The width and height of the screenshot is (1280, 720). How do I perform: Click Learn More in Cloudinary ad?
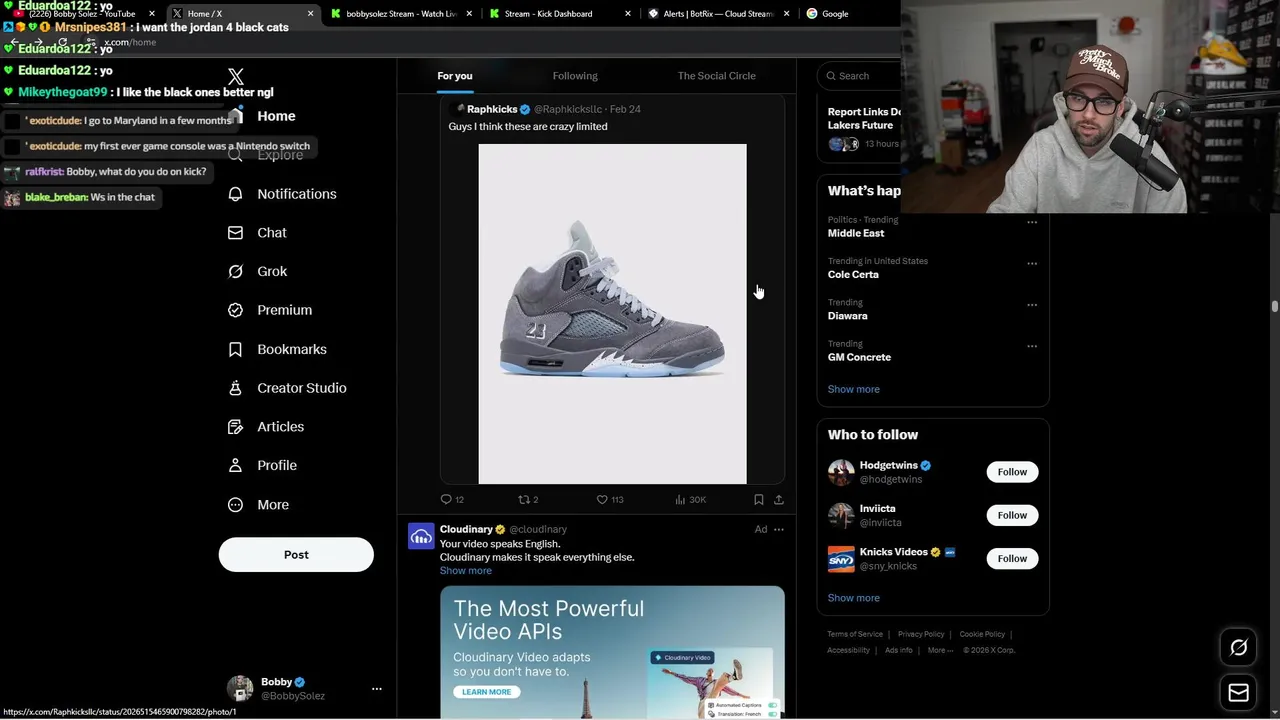tap(487, 692)
